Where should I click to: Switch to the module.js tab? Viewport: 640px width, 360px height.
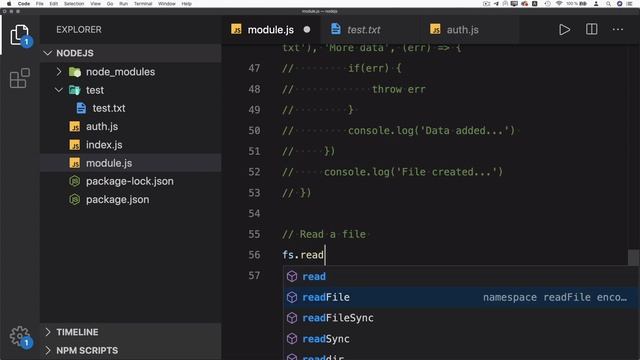271,29
